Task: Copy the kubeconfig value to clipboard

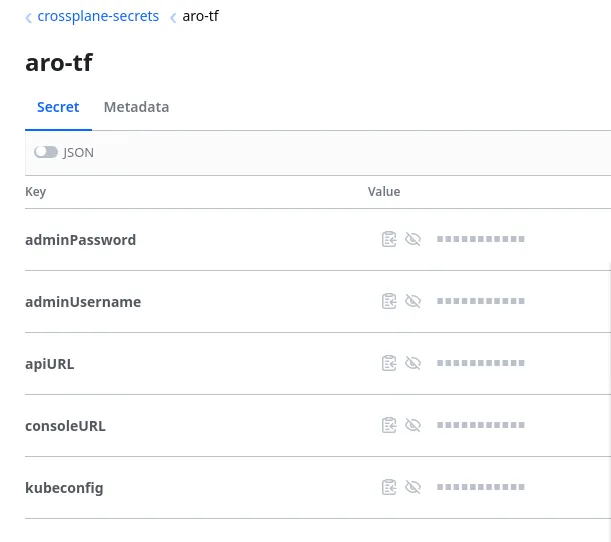Action: 389,487
